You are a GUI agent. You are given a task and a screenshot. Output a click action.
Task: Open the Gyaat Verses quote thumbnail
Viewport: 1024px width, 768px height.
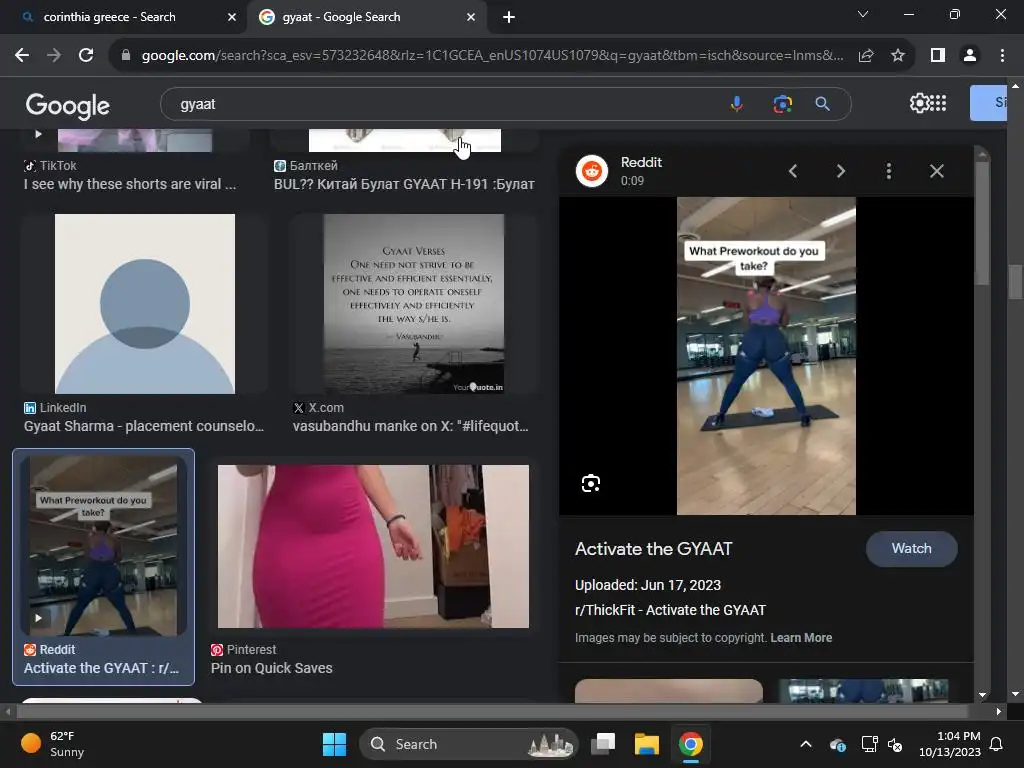pyautogui.click(x=414, y=304)
